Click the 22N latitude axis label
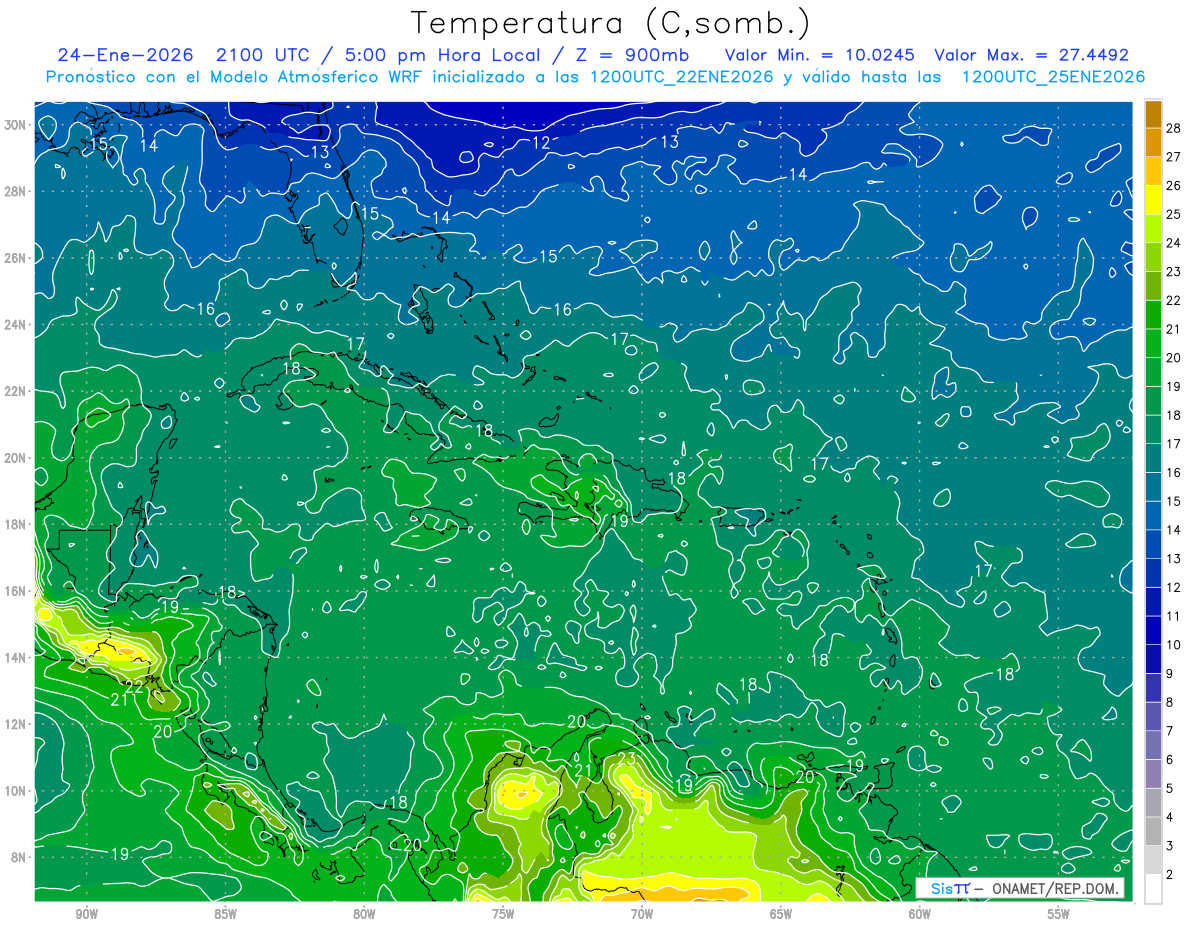The image size is (1200, 927). 17,391
